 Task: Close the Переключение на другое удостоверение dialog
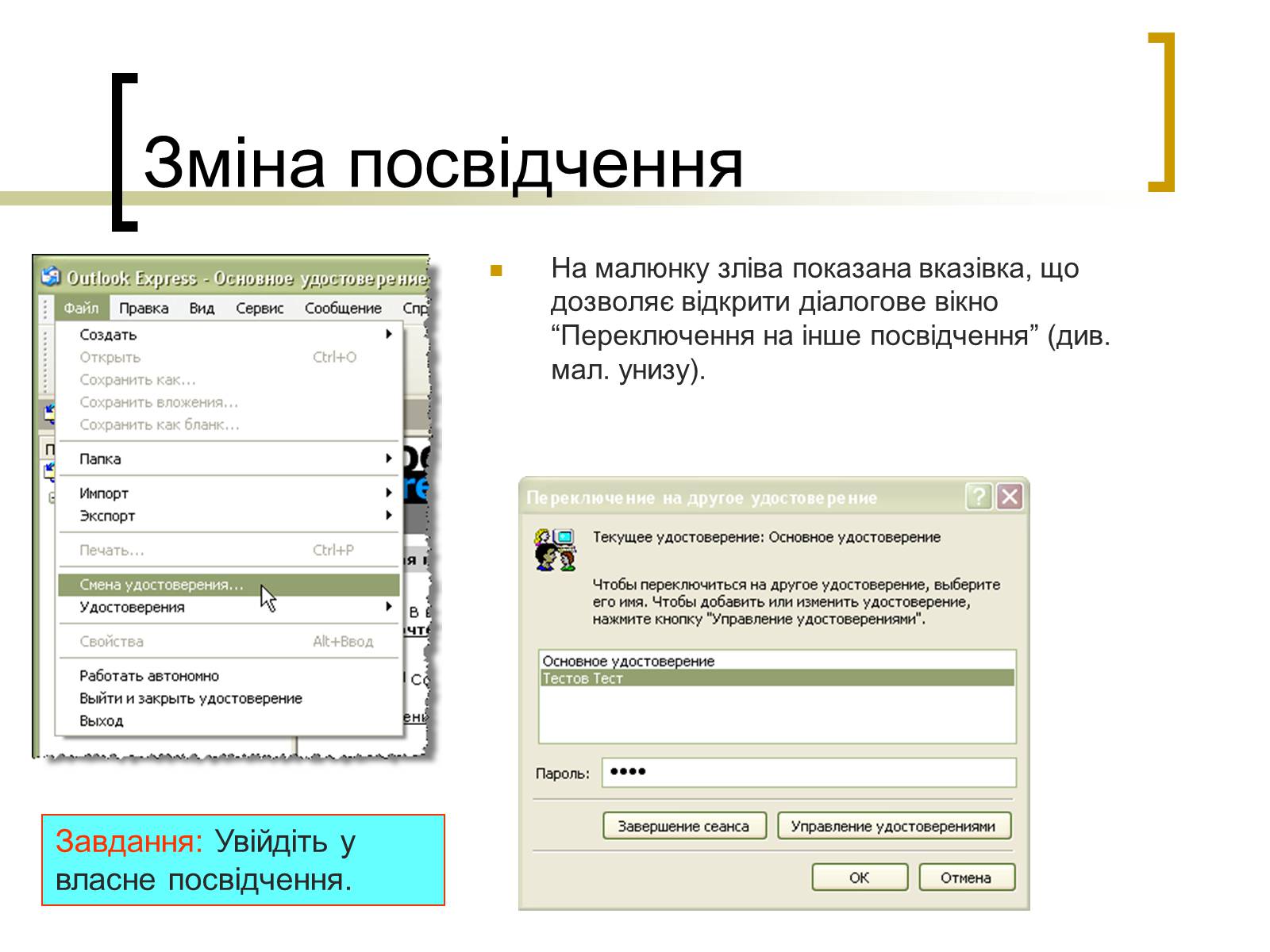point(1009,497)
